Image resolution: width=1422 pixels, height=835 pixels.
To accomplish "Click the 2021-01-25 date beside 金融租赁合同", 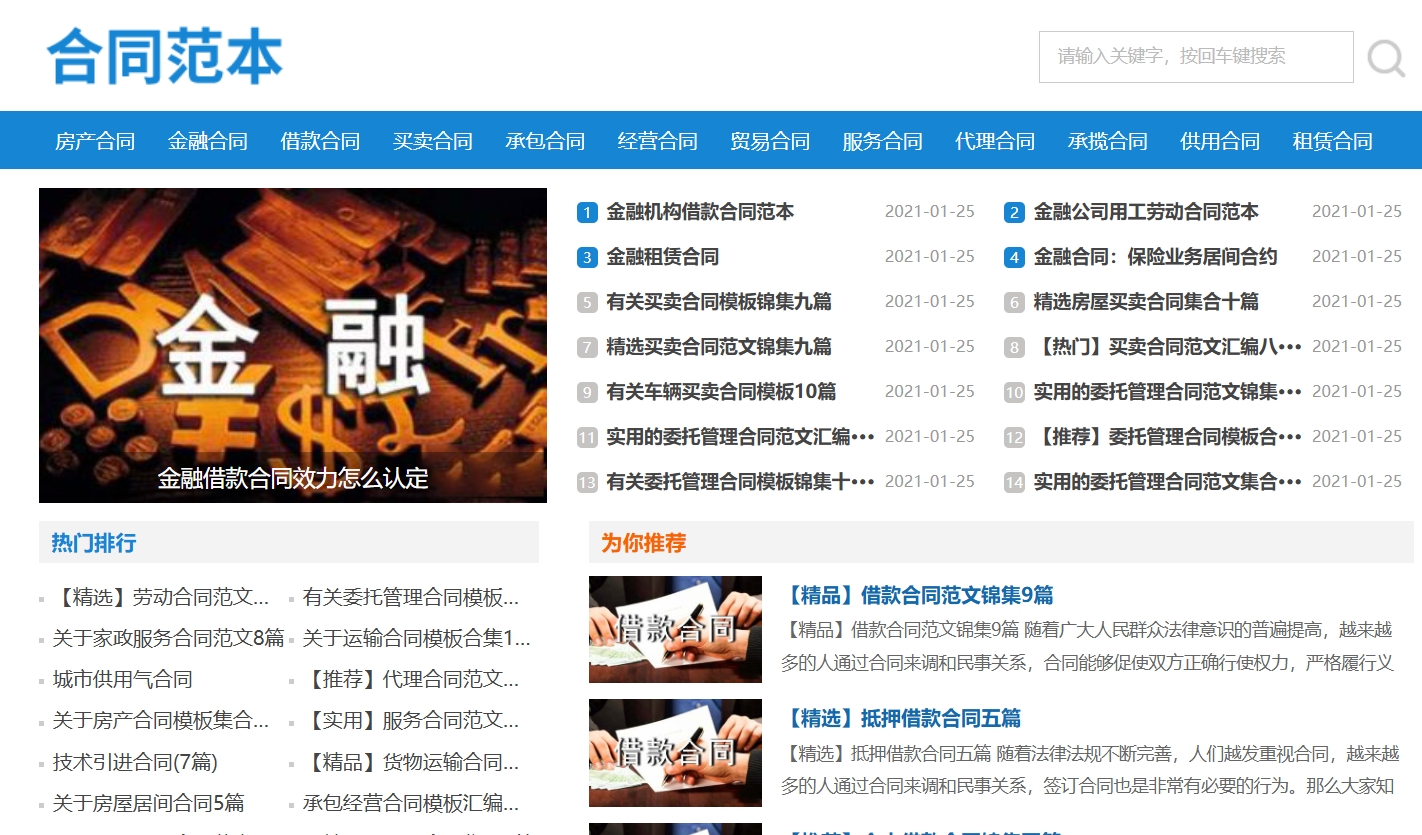I will (x=930, y=257).
